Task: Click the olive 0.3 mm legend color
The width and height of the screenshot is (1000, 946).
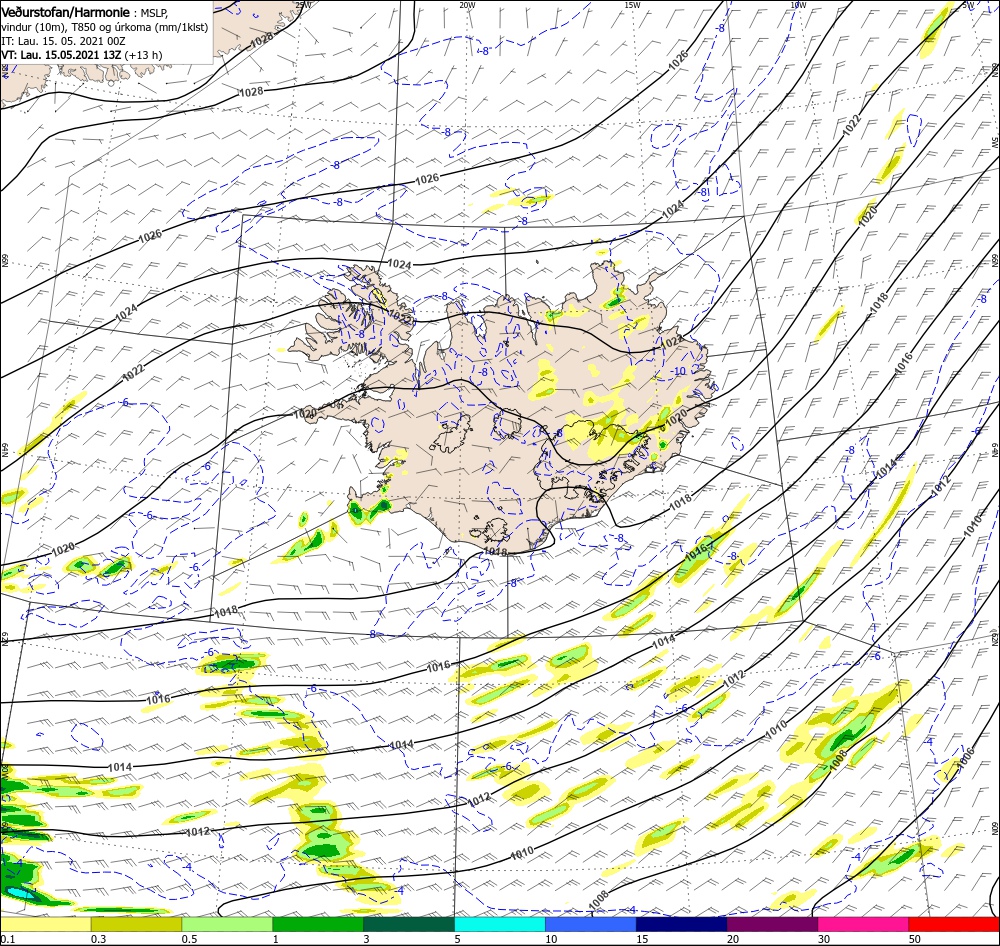Action: [x=136, y=924]
